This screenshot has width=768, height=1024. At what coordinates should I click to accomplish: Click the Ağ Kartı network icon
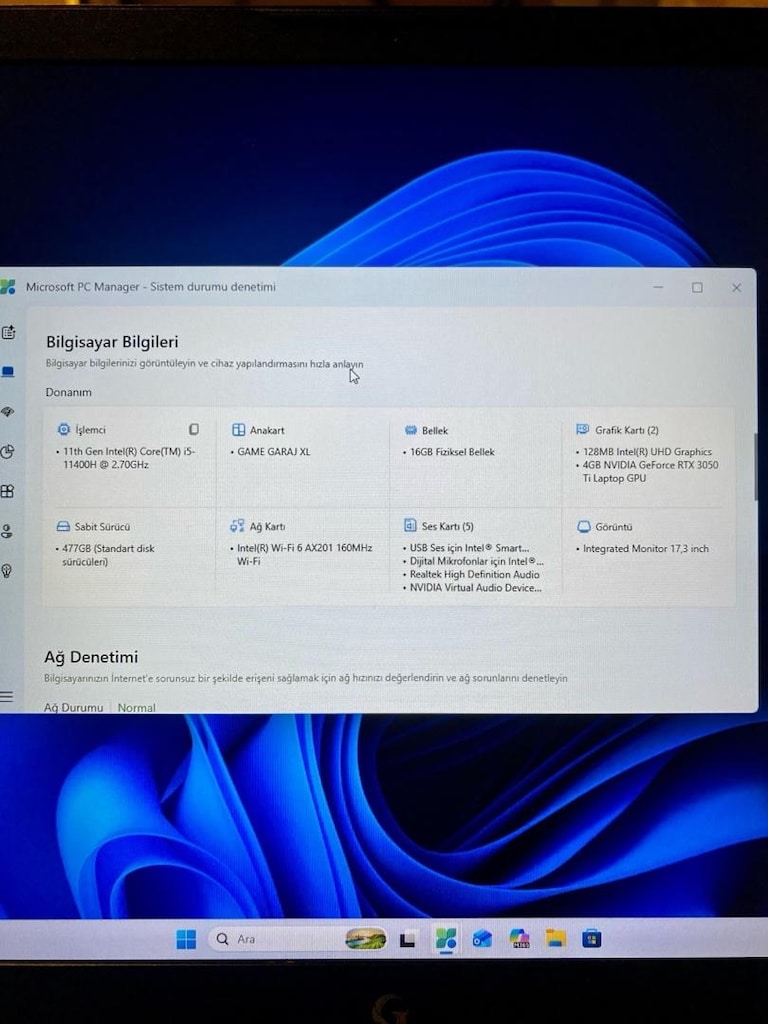coord(238,526)
